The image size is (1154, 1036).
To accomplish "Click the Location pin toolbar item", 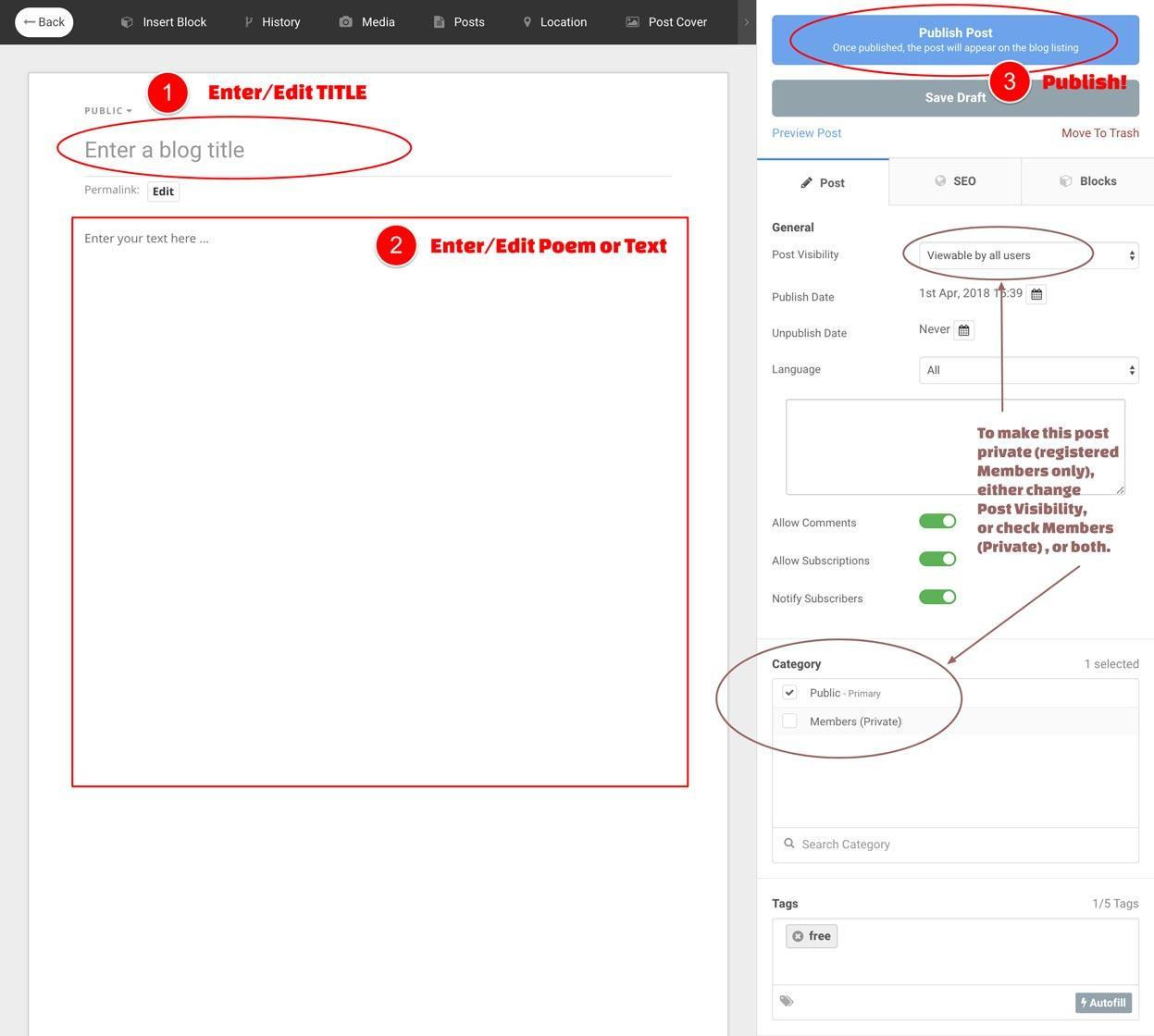I will 554,22.
